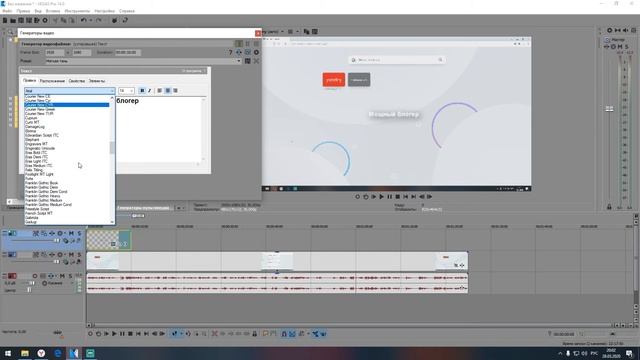
Task: Adjust the audio track volume slider
Action: [32, 283]
